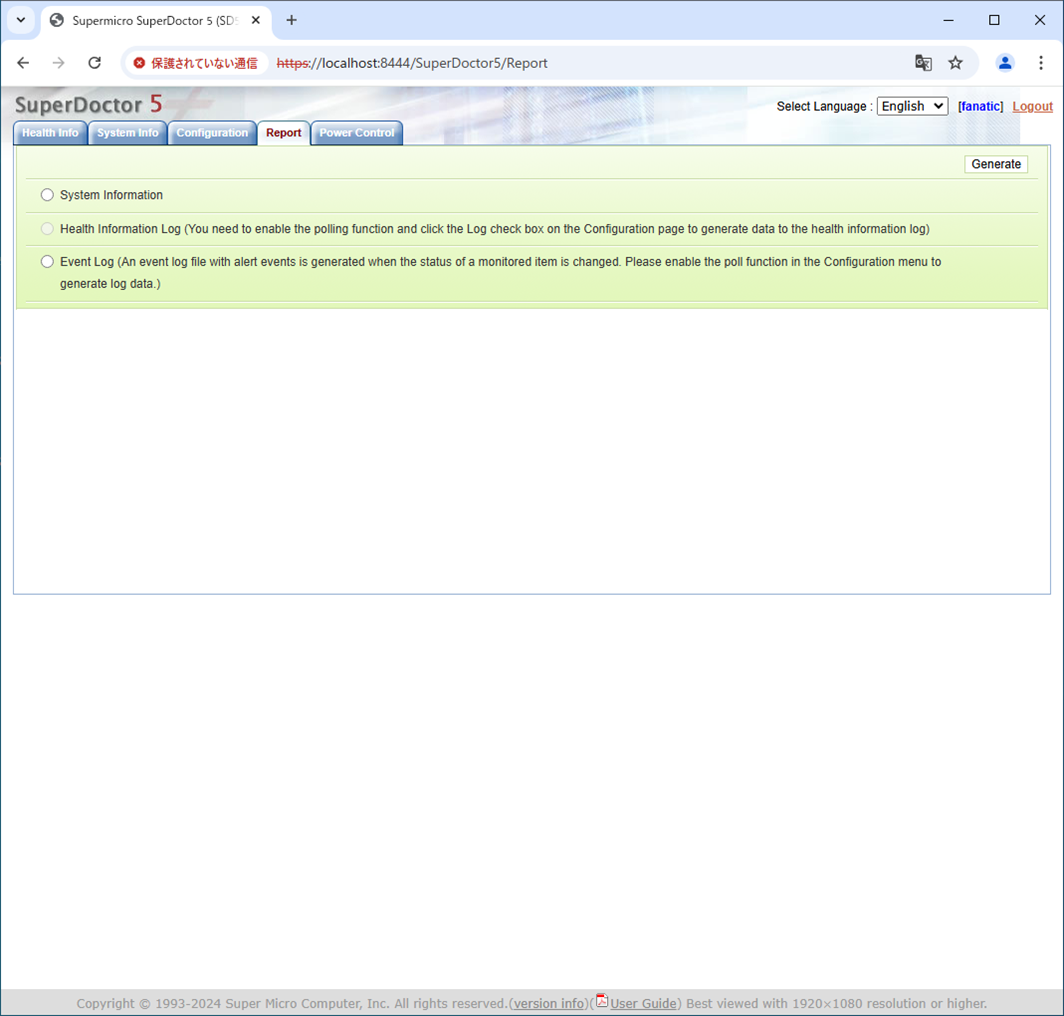Click the System Information label text
This screenshot has width=1064, height=1016.
111,195
